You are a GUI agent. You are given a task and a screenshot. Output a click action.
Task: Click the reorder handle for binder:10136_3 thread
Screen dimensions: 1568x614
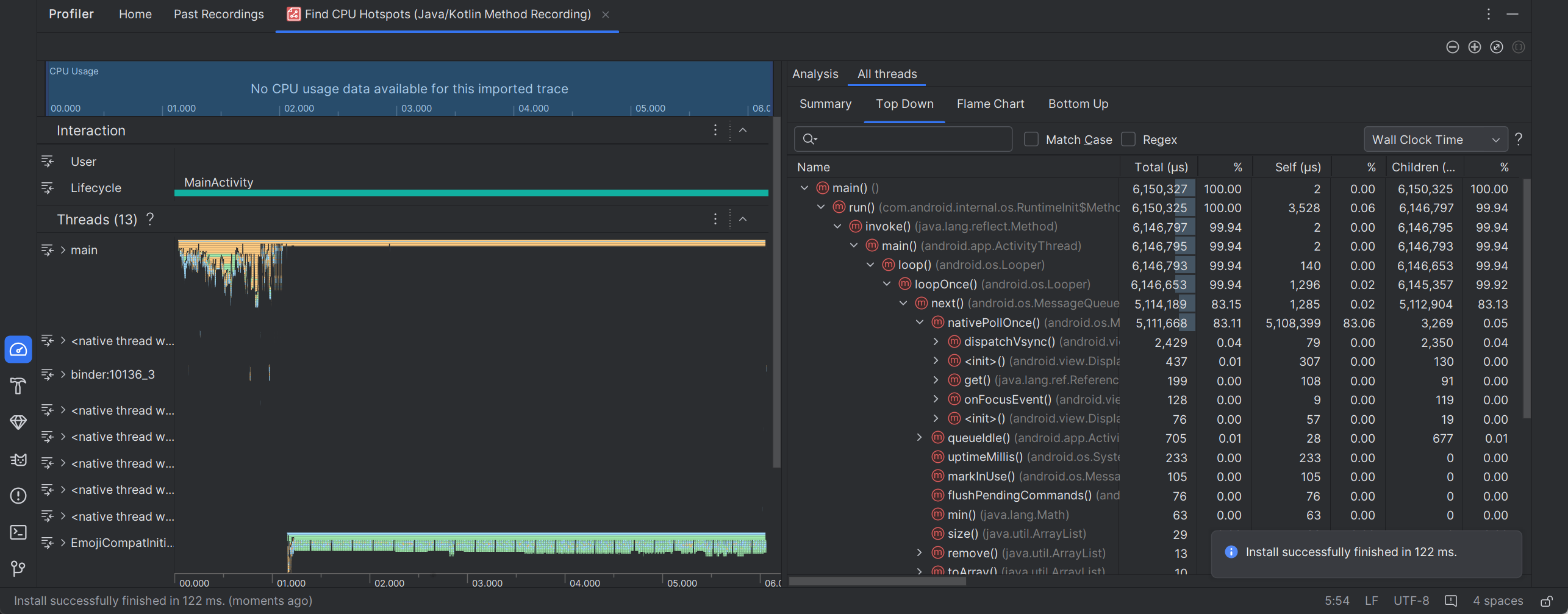[x=48, y=374]
